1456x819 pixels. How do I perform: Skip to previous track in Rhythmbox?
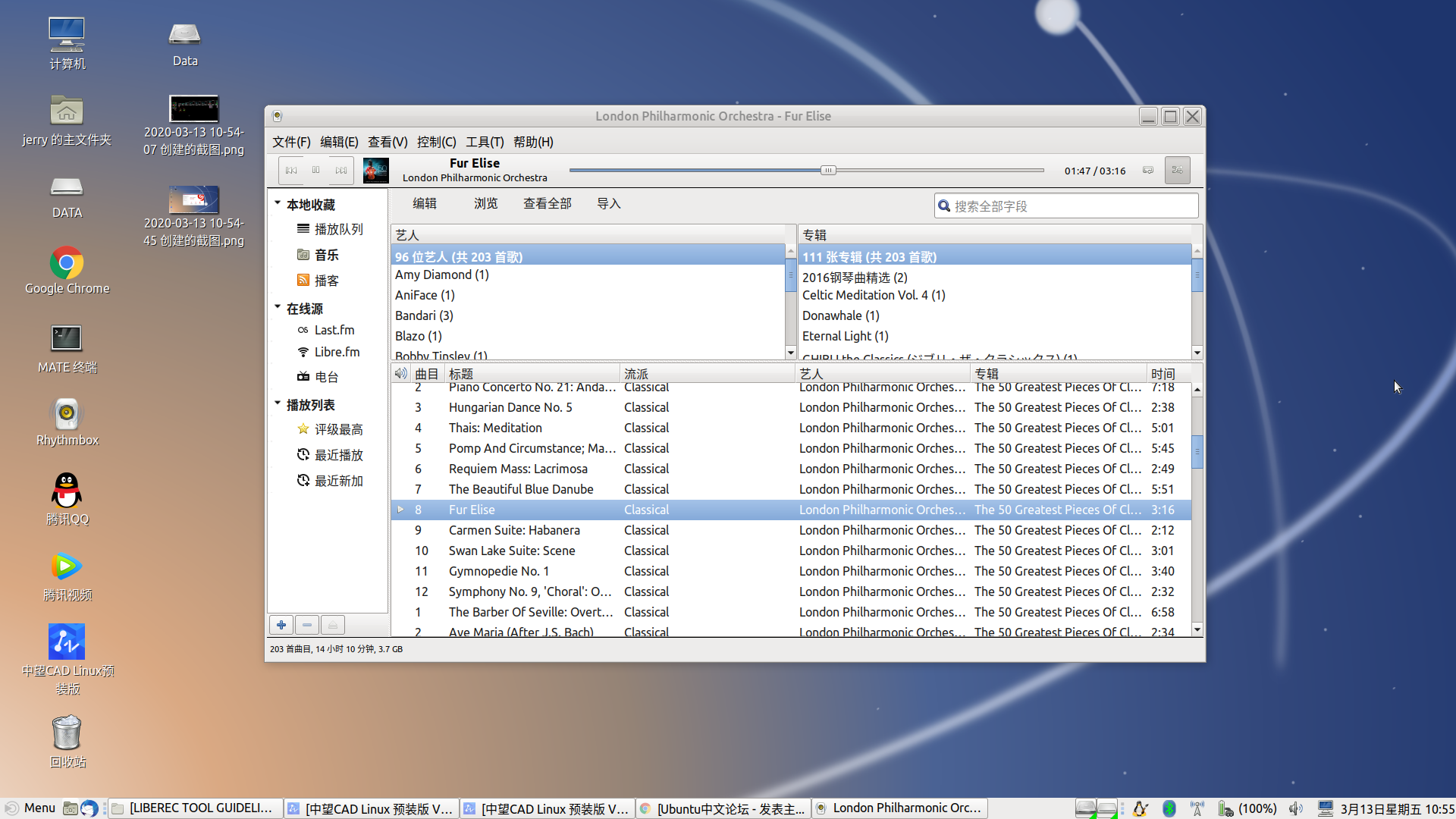tap(291, 171)
